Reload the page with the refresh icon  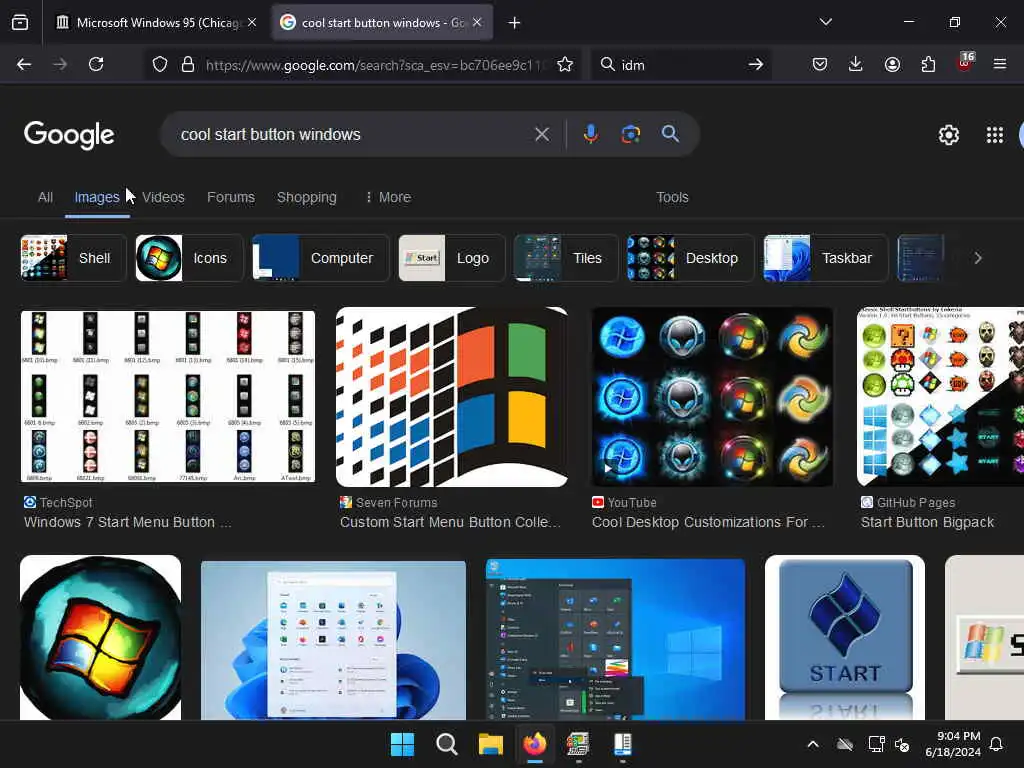tap(96, 64)
